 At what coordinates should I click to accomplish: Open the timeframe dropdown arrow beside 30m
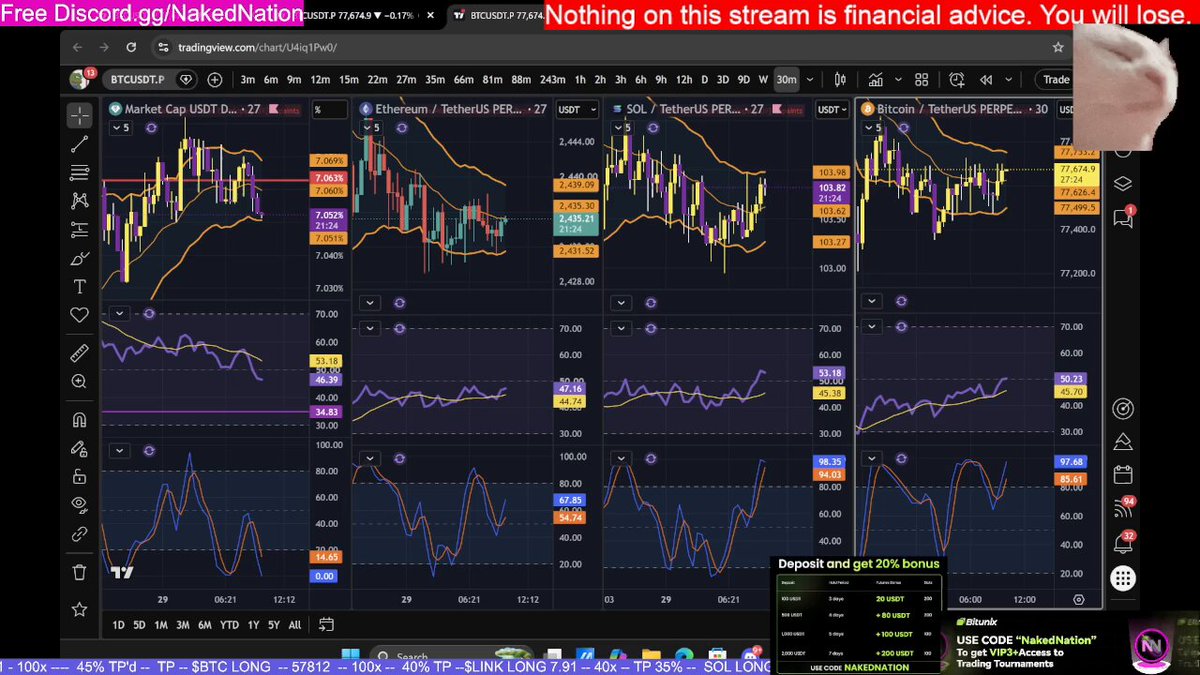tap(808, 80)
